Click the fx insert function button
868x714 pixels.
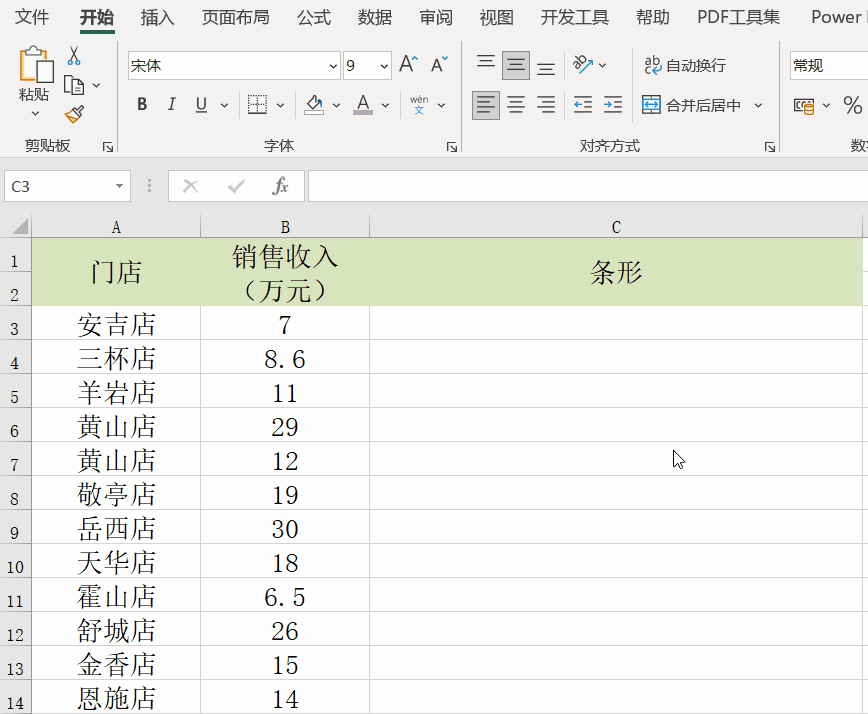[281, 187]
